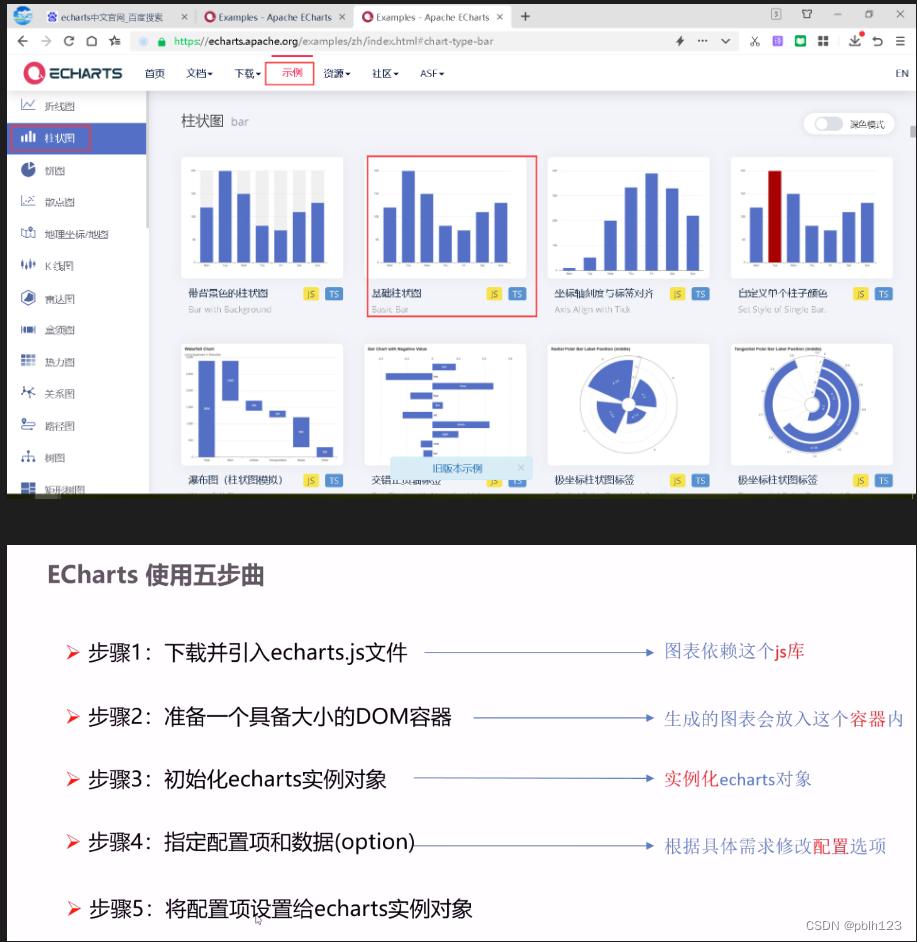
Task: Select 折线图 line chart in the sidebar
Action: tap(76, 106)
